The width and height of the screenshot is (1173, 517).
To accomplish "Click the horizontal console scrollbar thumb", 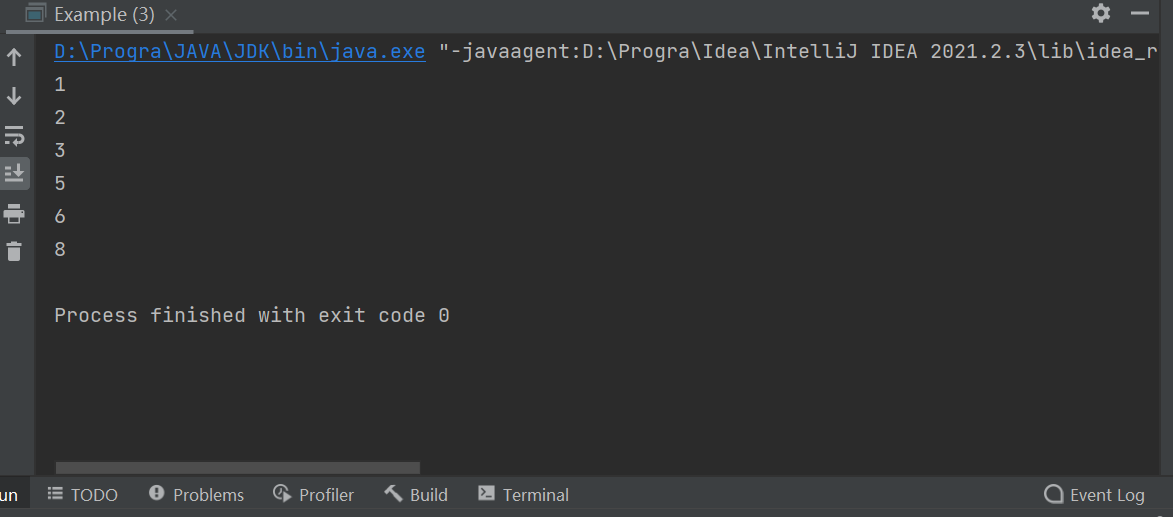I will click(x=238, y=468).
